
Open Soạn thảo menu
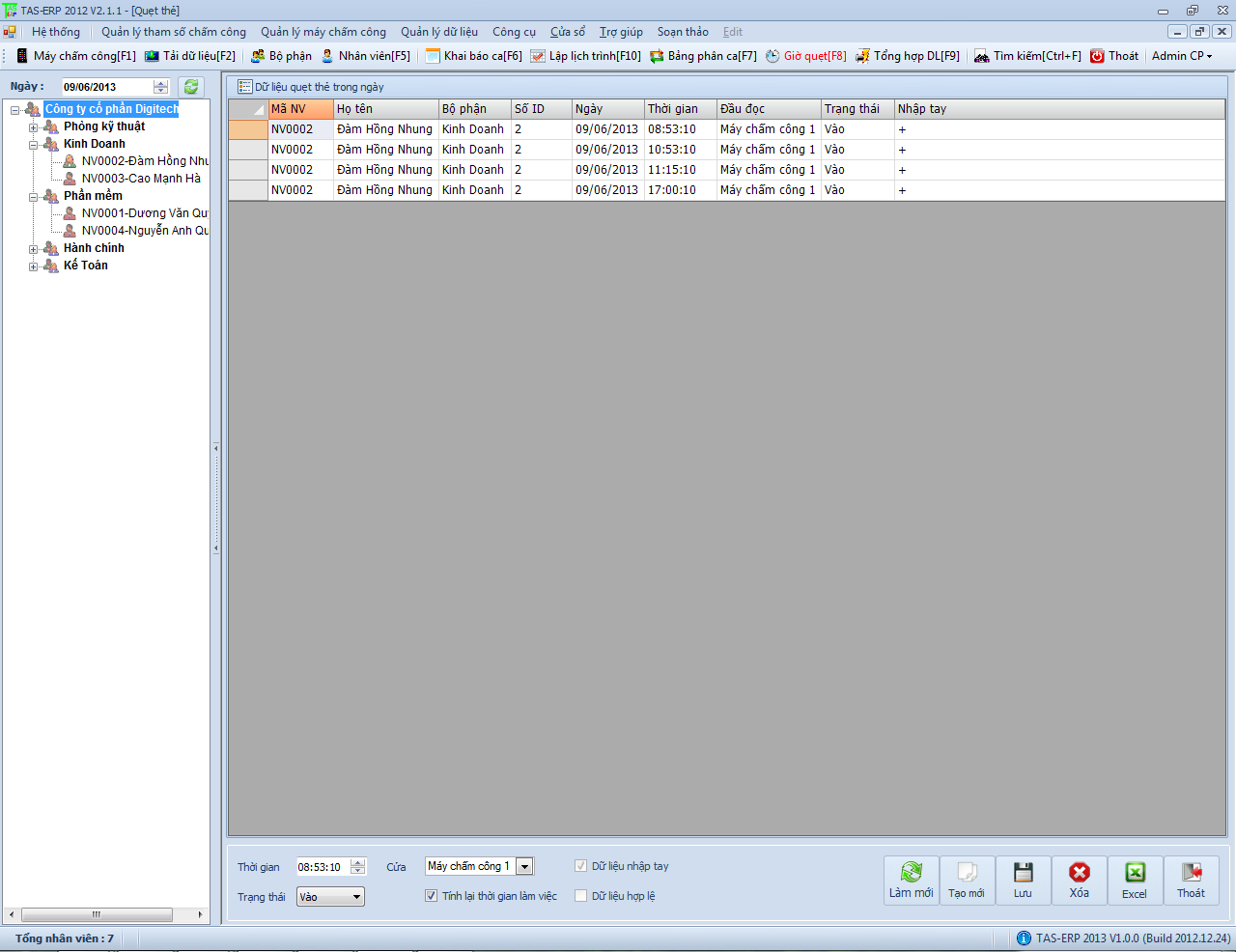click(683, 32)
